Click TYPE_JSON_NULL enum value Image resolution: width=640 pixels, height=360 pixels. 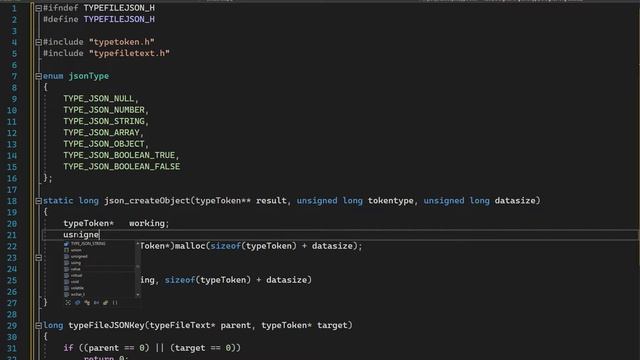pos(98,99)
